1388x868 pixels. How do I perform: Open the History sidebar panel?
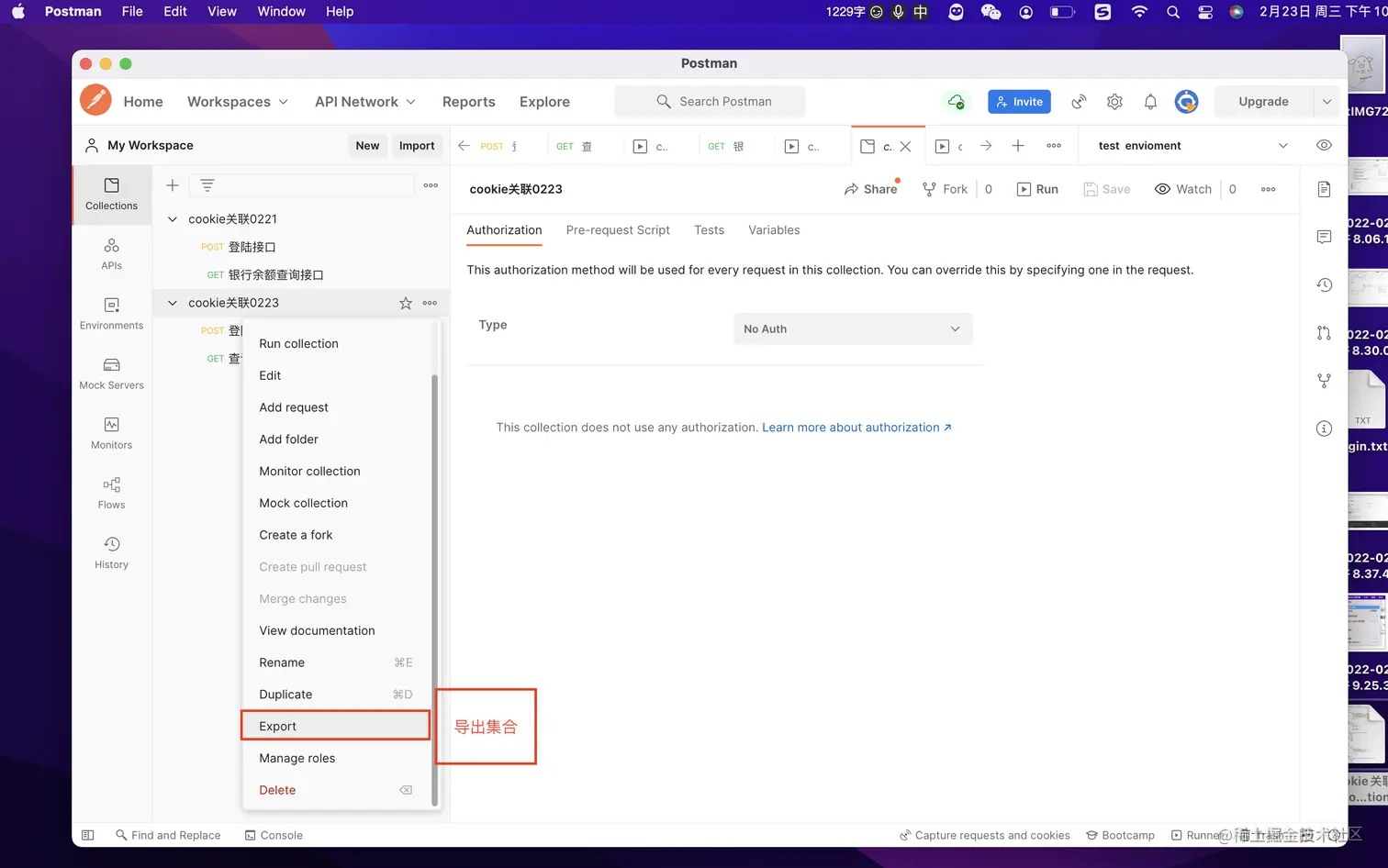click(111, 552)
